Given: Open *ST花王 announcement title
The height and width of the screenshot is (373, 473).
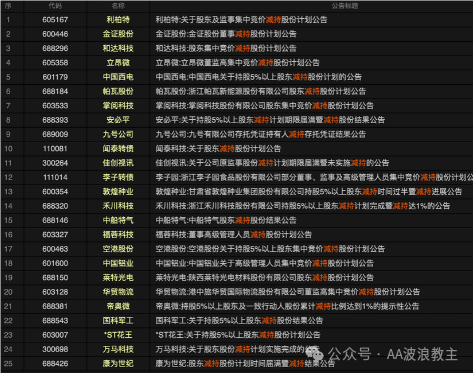Looking at the screenshot, I should [238, 335].
